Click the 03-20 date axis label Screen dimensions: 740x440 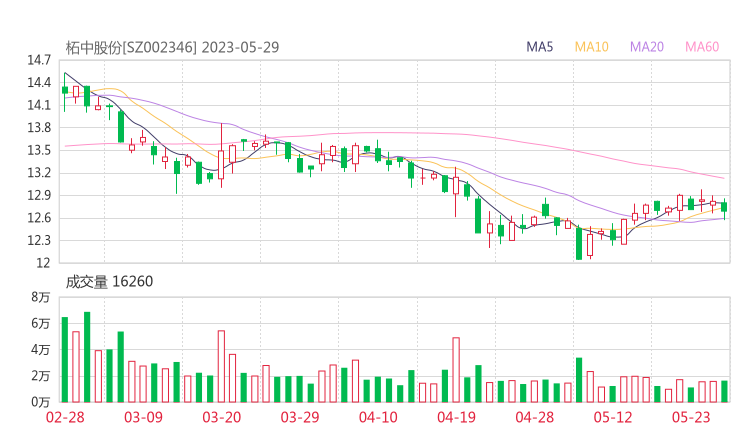click(222, 417)
